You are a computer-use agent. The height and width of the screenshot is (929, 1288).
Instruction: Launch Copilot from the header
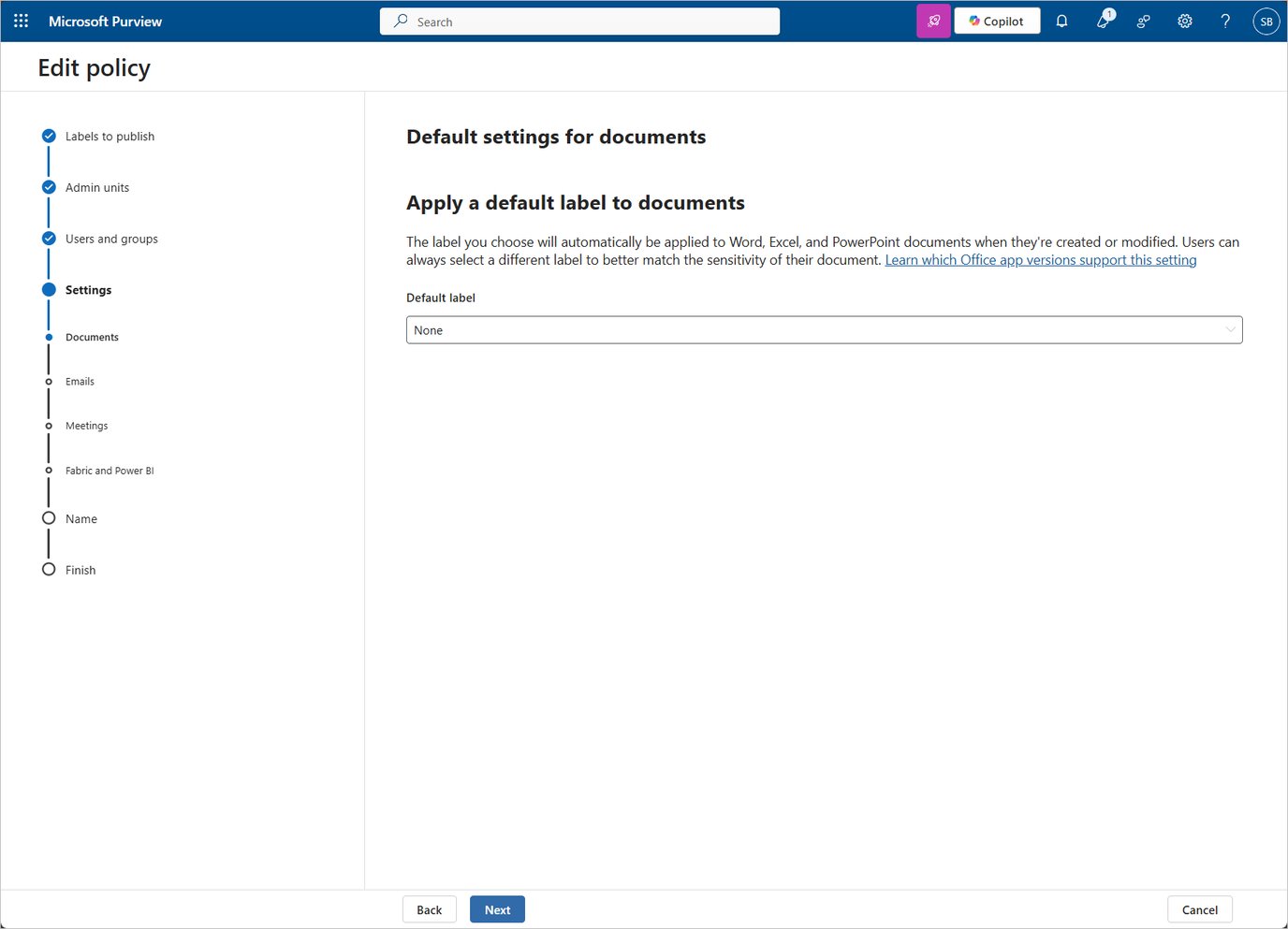tap(997, 21)
